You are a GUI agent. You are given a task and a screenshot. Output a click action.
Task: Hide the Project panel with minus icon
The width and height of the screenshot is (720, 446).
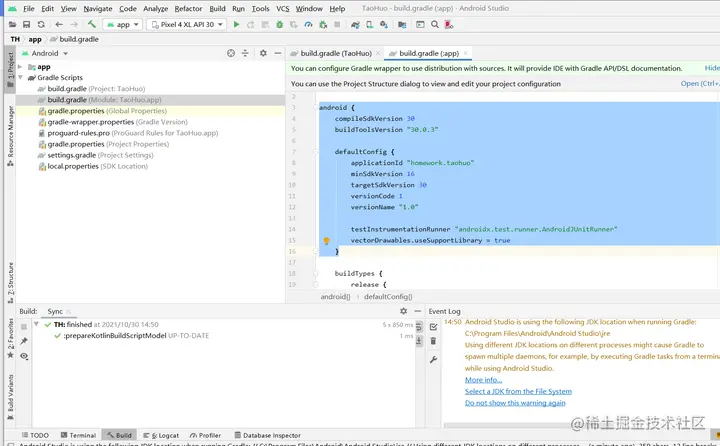[278, 53]
